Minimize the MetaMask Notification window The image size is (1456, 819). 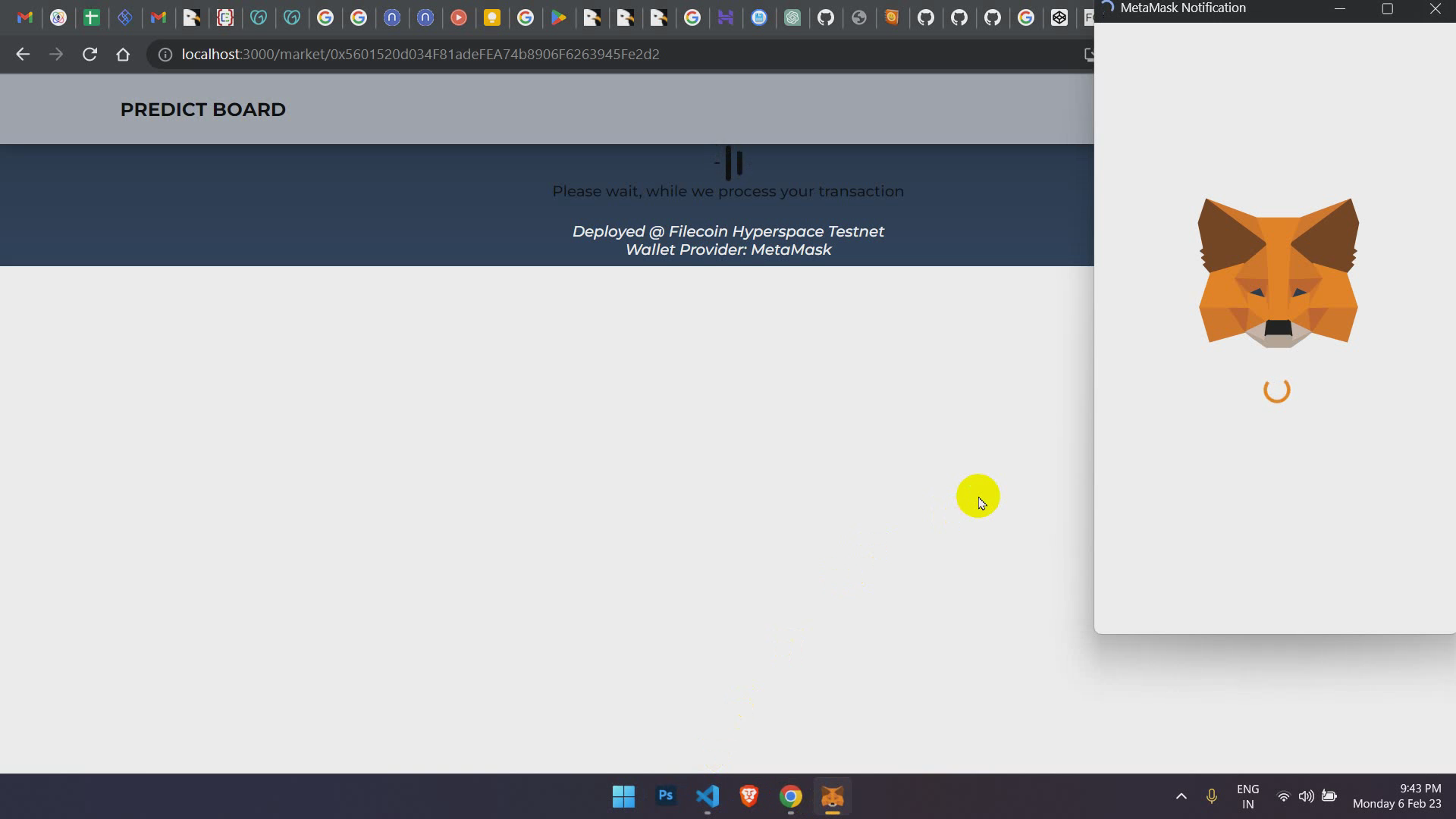tap(1340, 8)
